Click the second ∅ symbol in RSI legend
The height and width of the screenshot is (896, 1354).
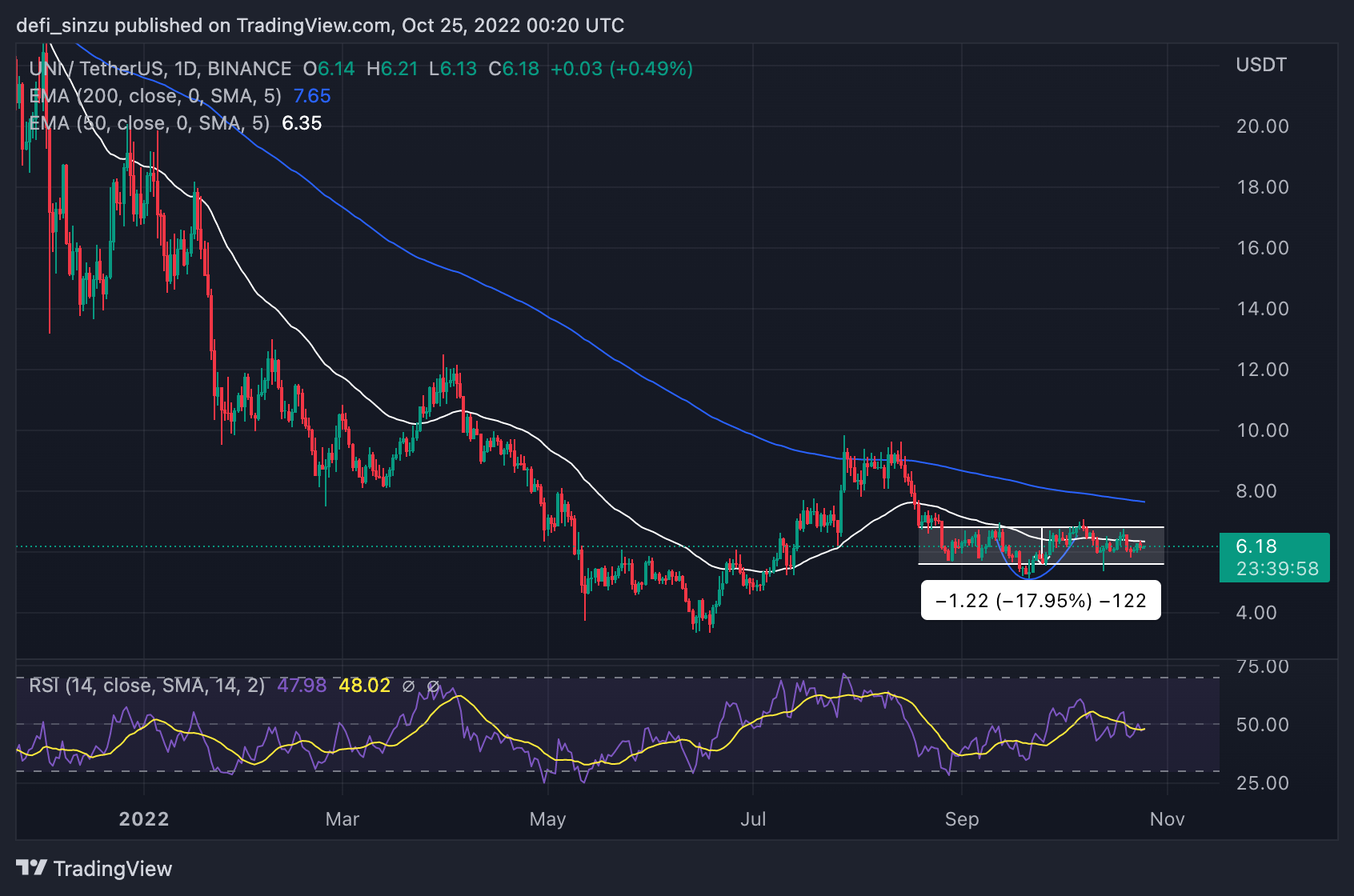pos(433,686)
